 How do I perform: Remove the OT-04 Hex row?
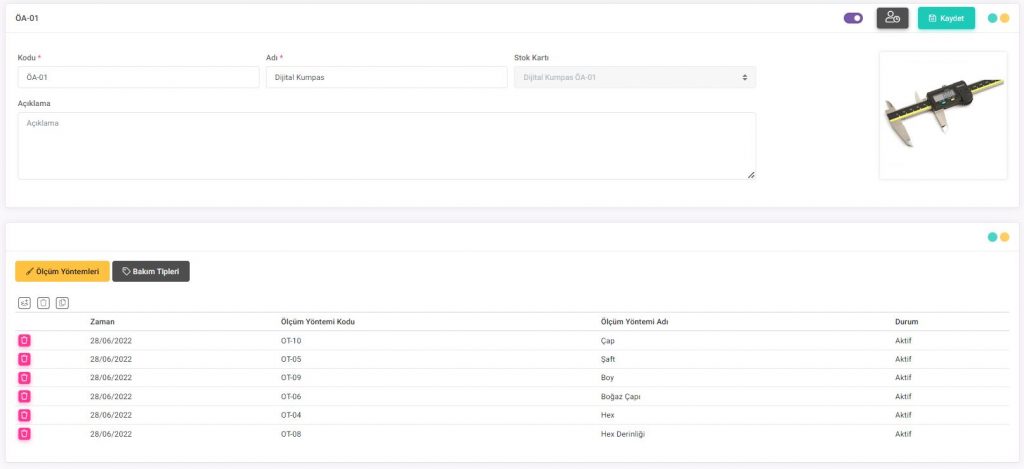(x=24, y=415)
